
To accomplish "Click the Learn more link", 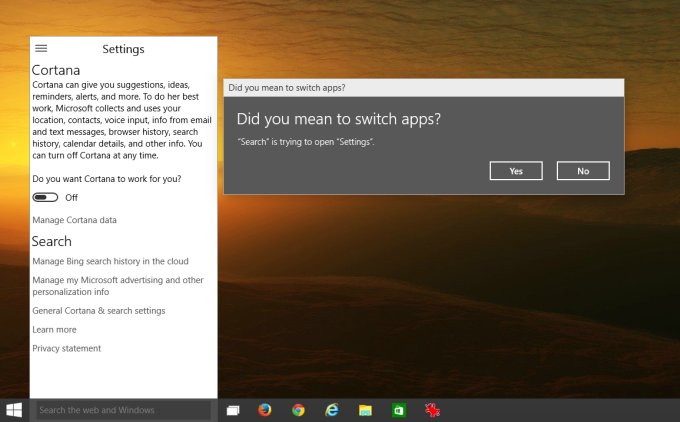I will click(54, 330).
